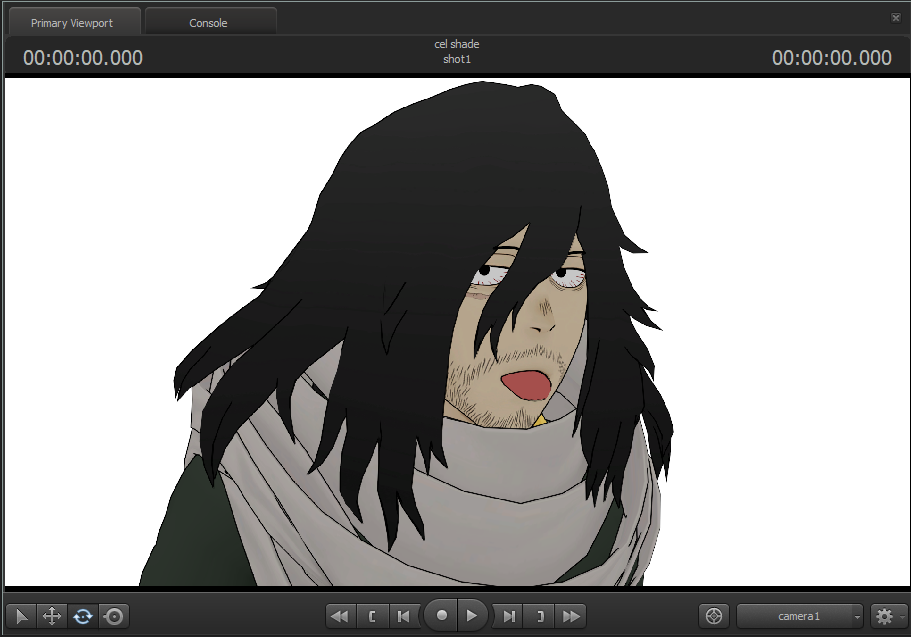The width and height of the screenshot is (911, 637).
Task: Expand the arrow next to the settings gear
Action: point(902,617)
